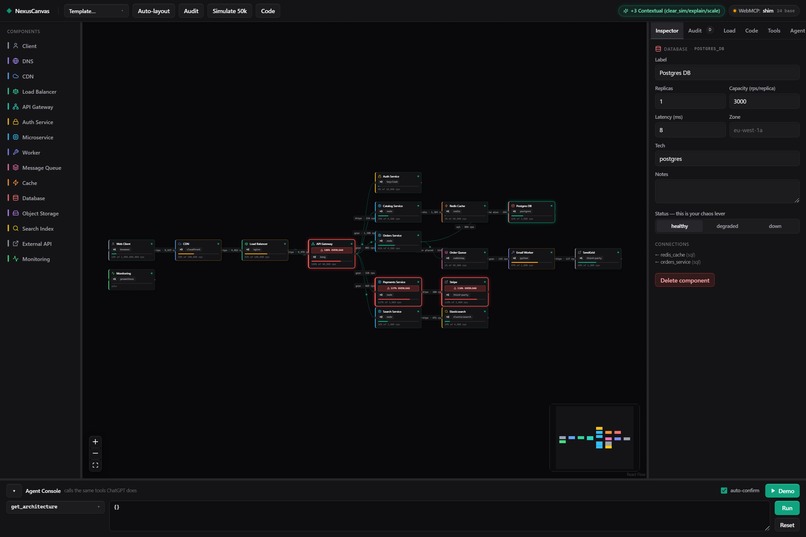Viewport: 806px width, 537px height.
Task: Toggle the auto-confirm checkbox
Action: coord(724,491)
